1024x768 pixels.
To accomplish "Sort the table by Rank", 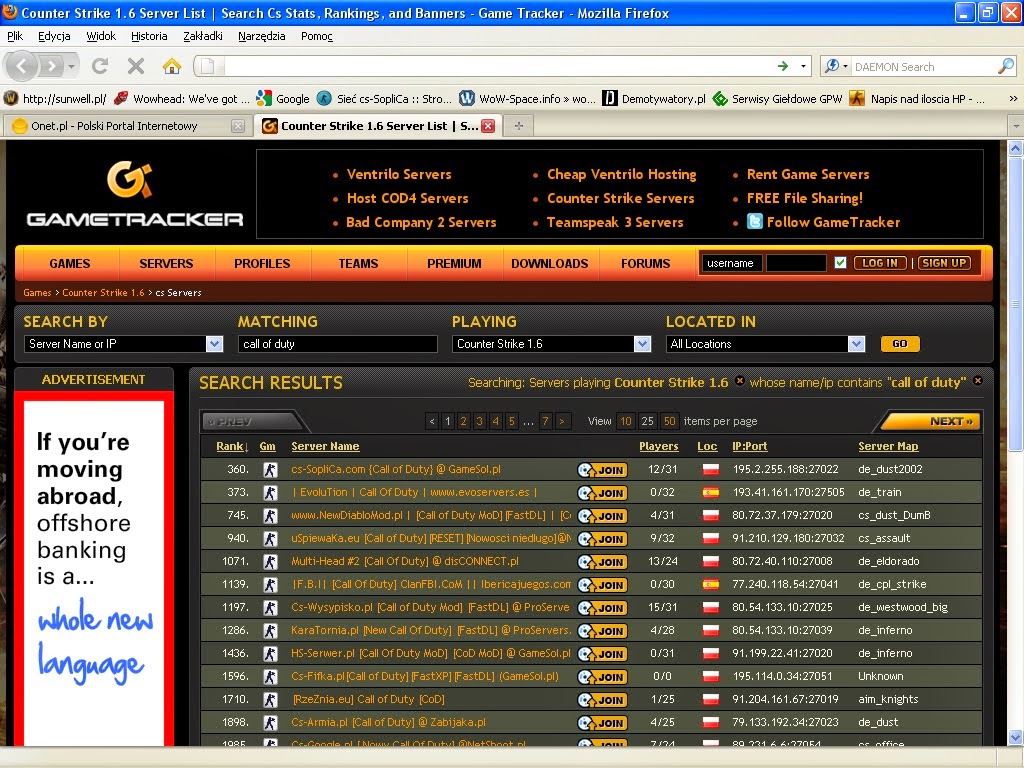I will 232,447.
